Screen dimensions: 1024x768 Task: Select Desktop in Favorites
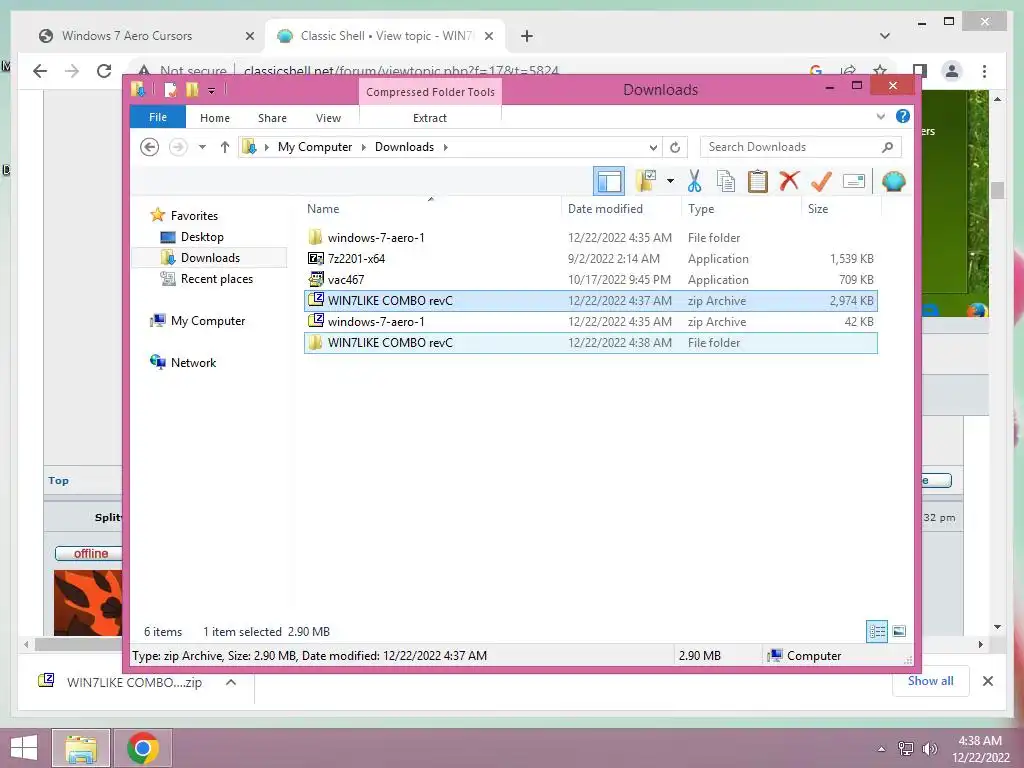pyautogui.click(x=202, y=236)
